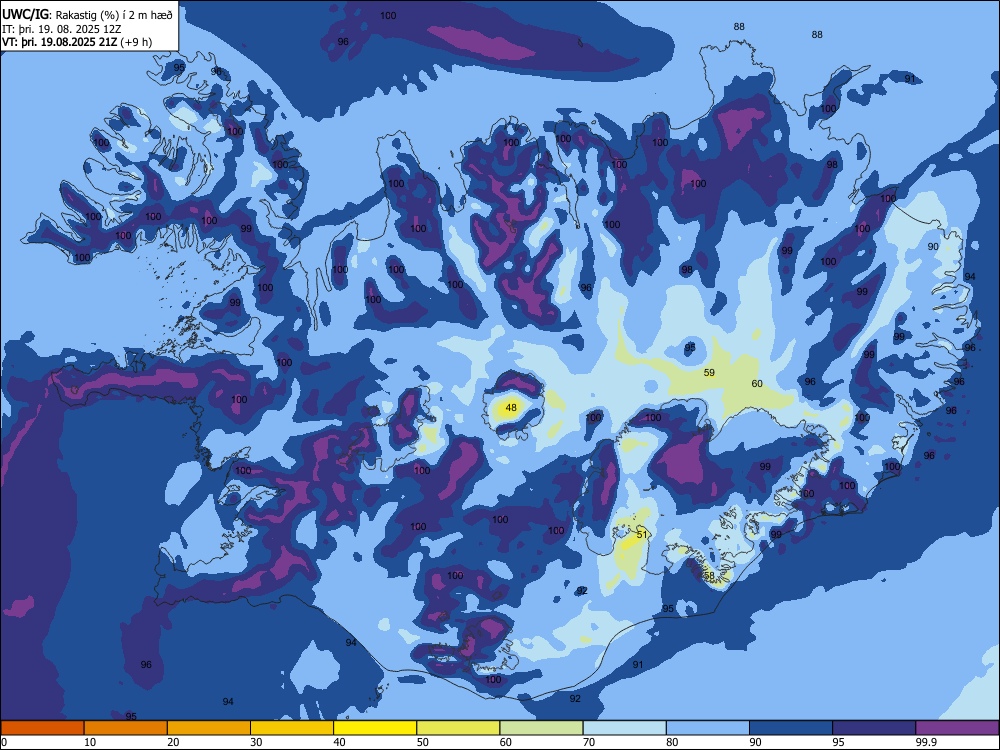Click the legend tick label 0
Viewport: 1000px width, 750px height.
point(4,742)
